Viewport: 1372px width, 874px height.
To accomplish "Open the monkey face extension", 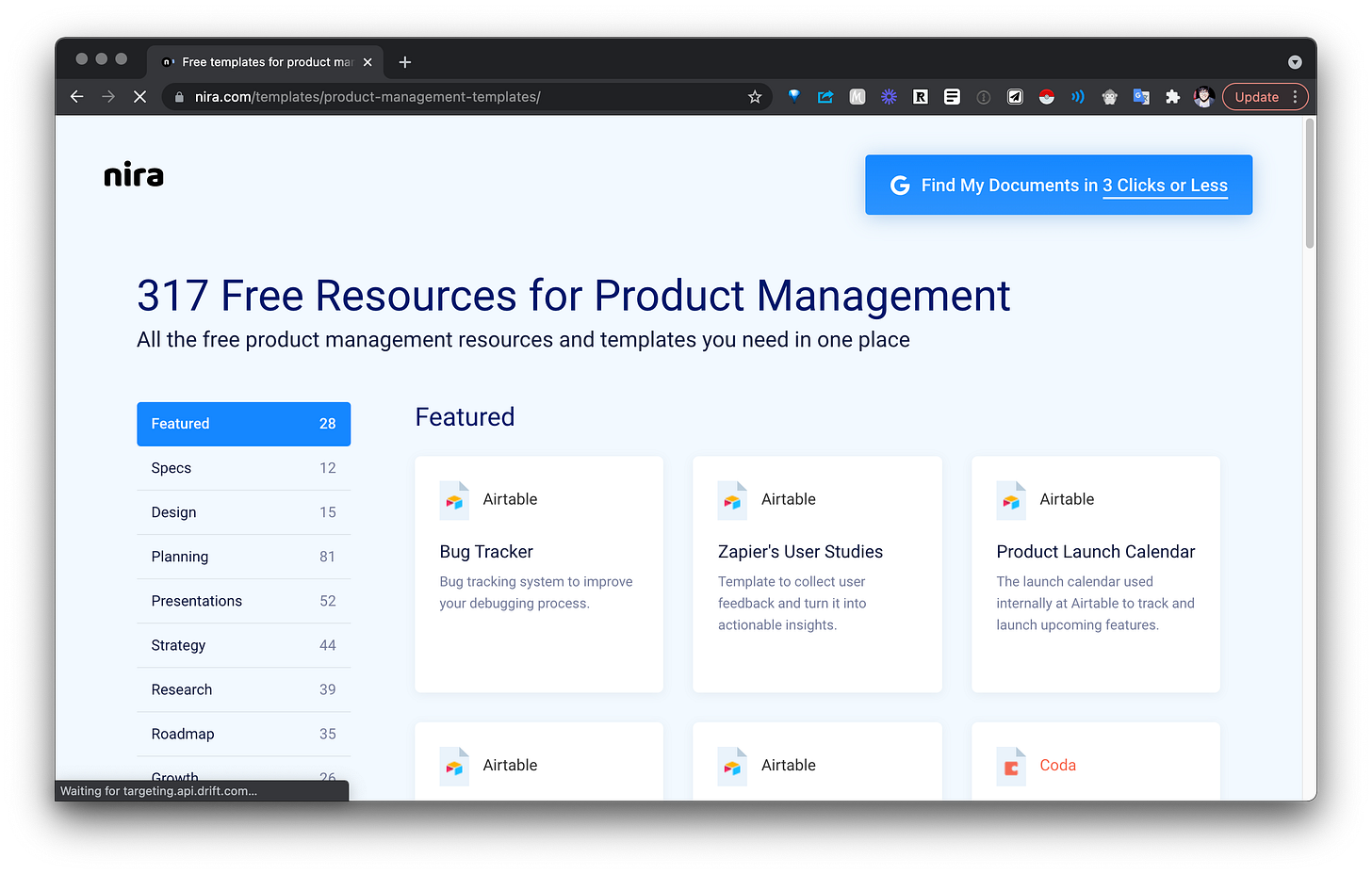I will 1110,96.
